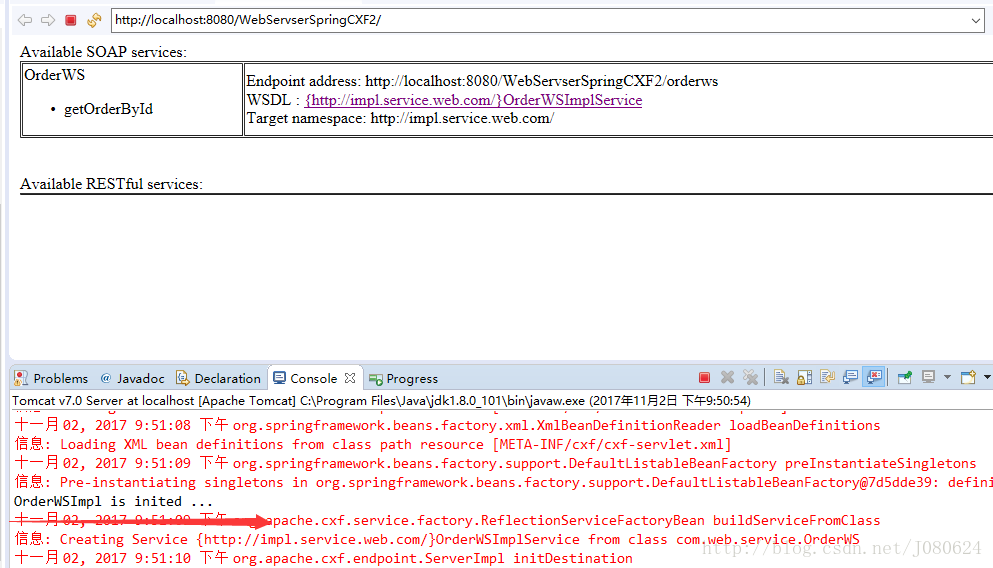Image resolution: width=993 pixels, height=568 pixels.
Task: Go back in the internal browser
Action: [25, 20]
